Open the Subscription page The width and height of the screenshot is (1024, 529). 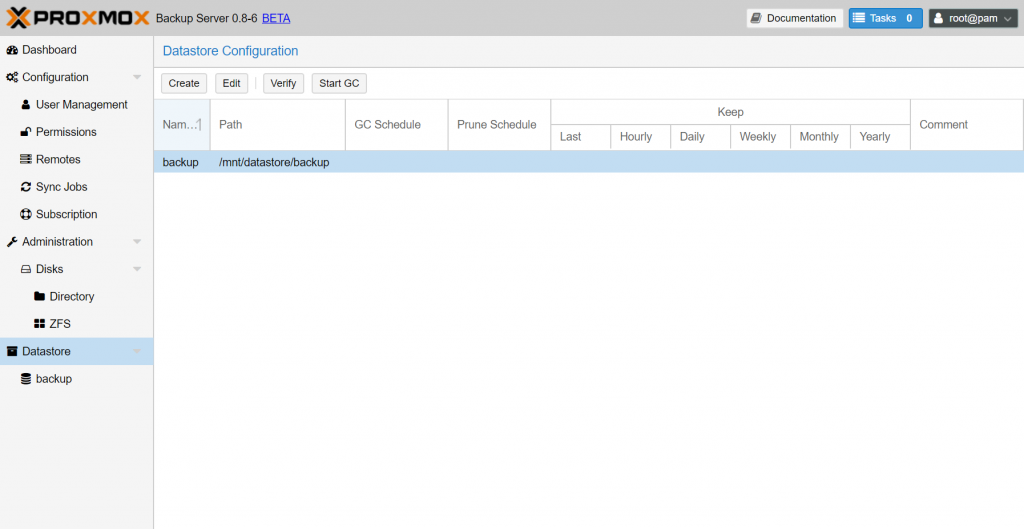tap(76, 214)
